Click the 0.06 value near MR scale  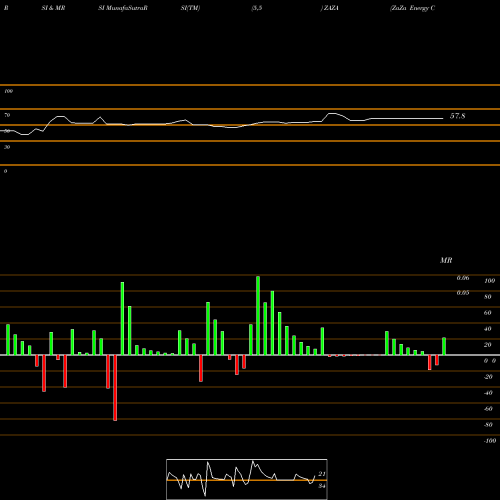point(463,278)
